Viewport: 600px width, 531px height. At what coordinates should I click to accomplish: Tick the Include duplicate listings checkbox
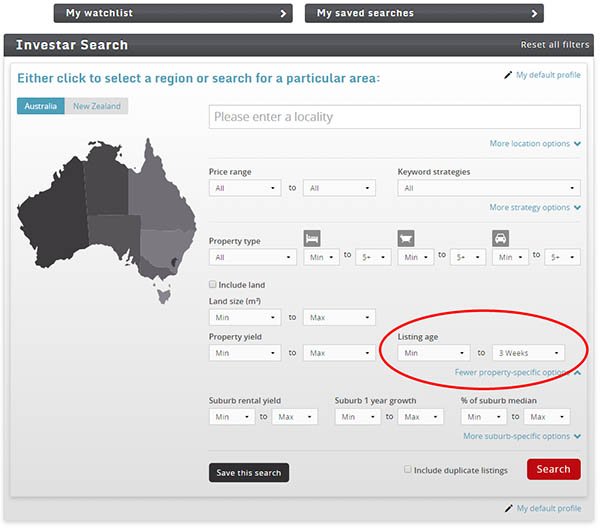408,469
